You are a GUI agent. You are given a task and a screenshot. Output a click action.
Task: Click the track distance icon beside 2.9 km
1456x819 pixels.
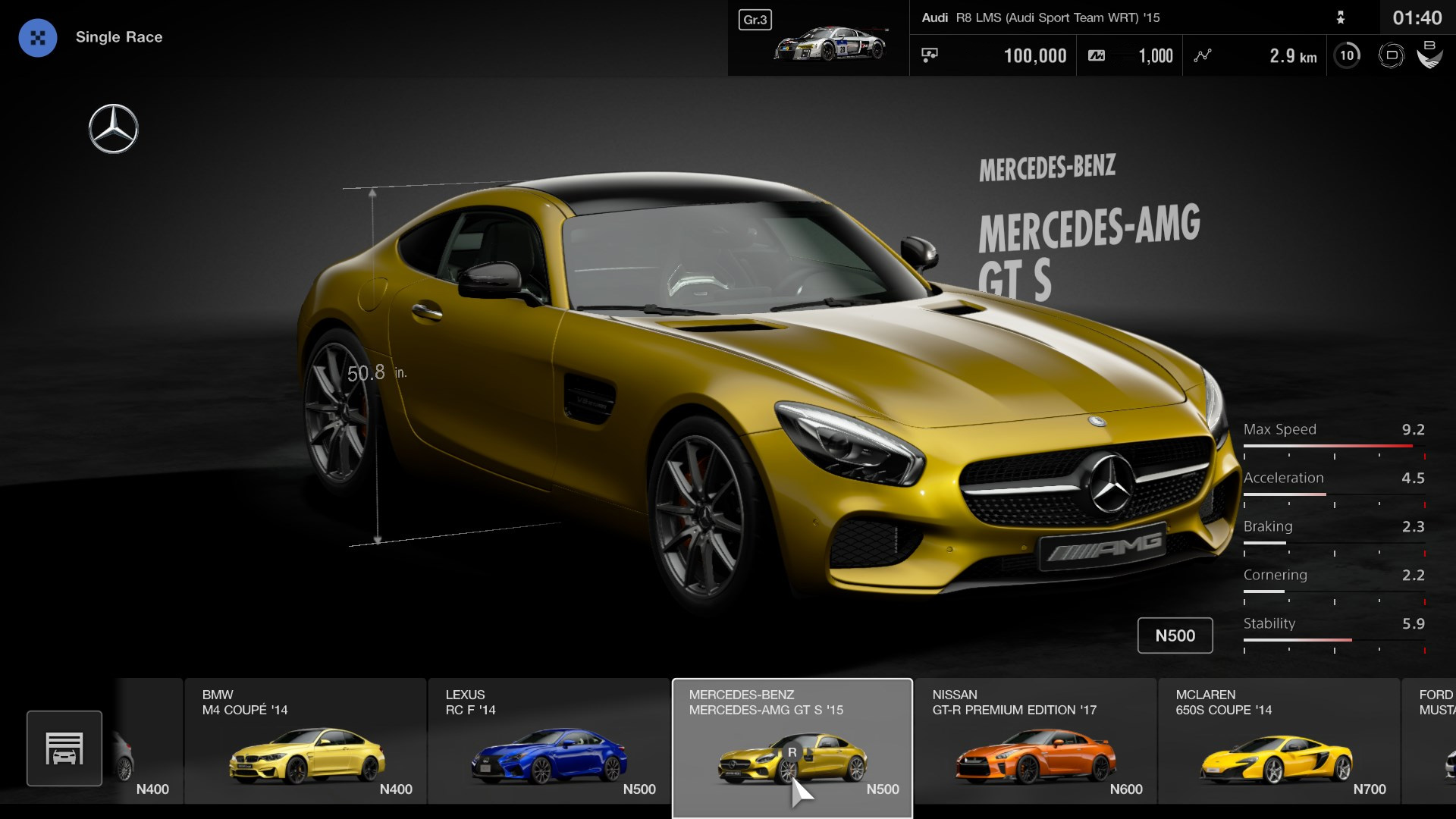[x=1203, y=55]
